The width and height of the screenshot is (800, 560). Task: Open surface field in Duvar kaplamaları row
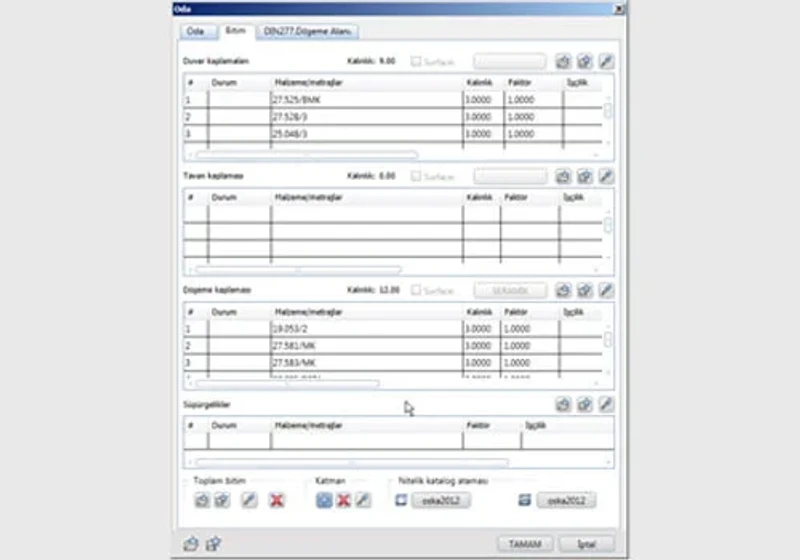(510, 62)
